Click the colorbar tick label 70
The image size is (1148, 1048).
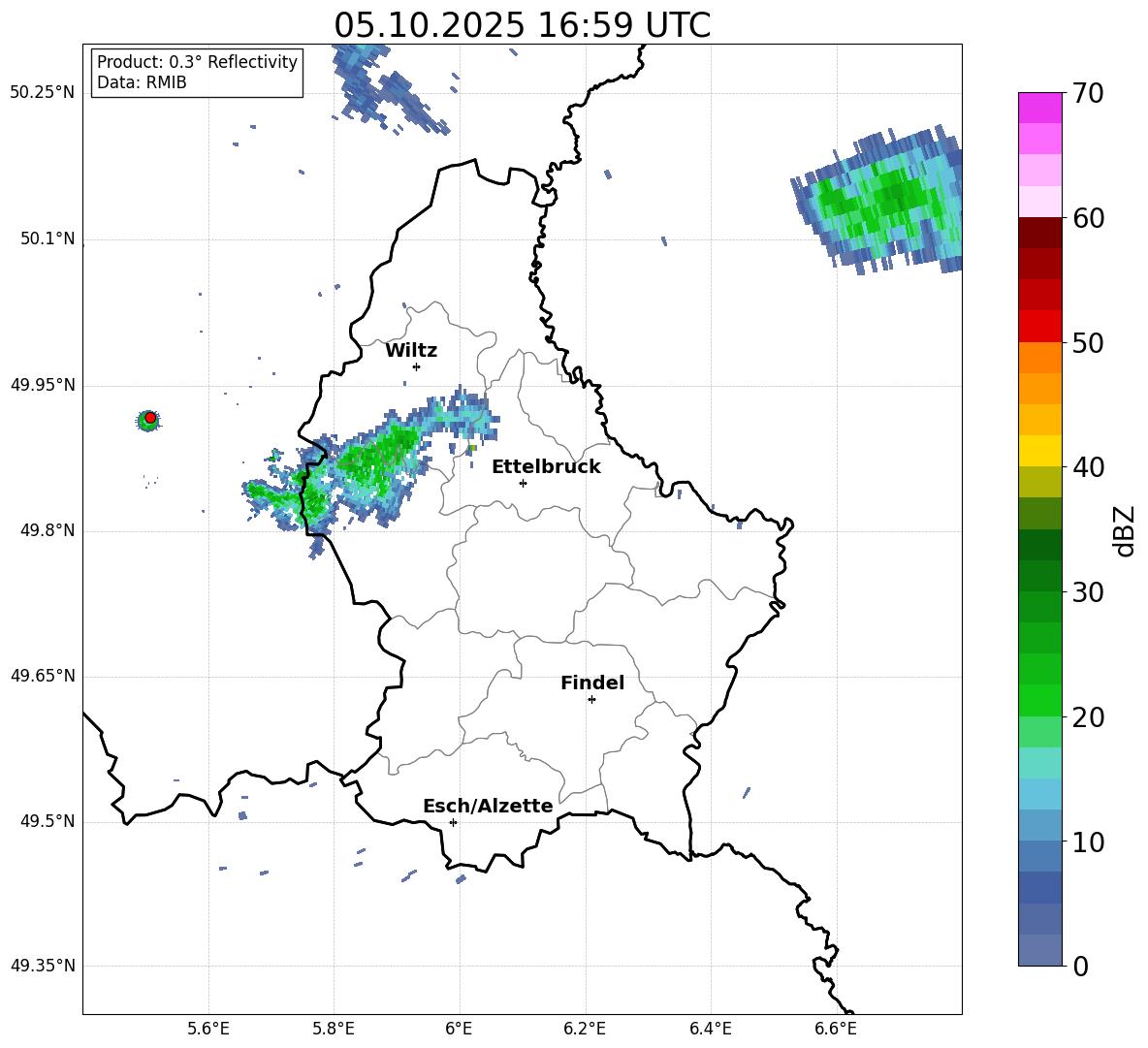coord(1088,94)
